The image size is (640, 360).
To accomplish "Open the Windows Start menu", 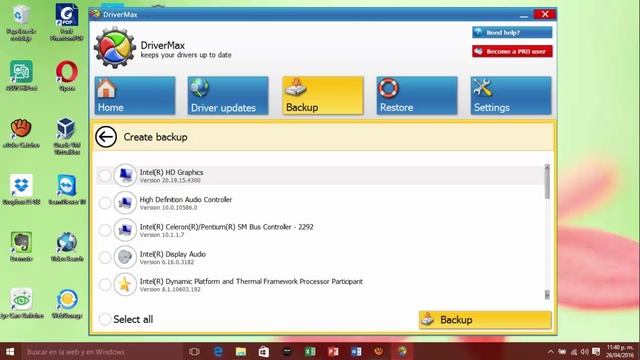I will pyautogui.click(x=10, y=351).
